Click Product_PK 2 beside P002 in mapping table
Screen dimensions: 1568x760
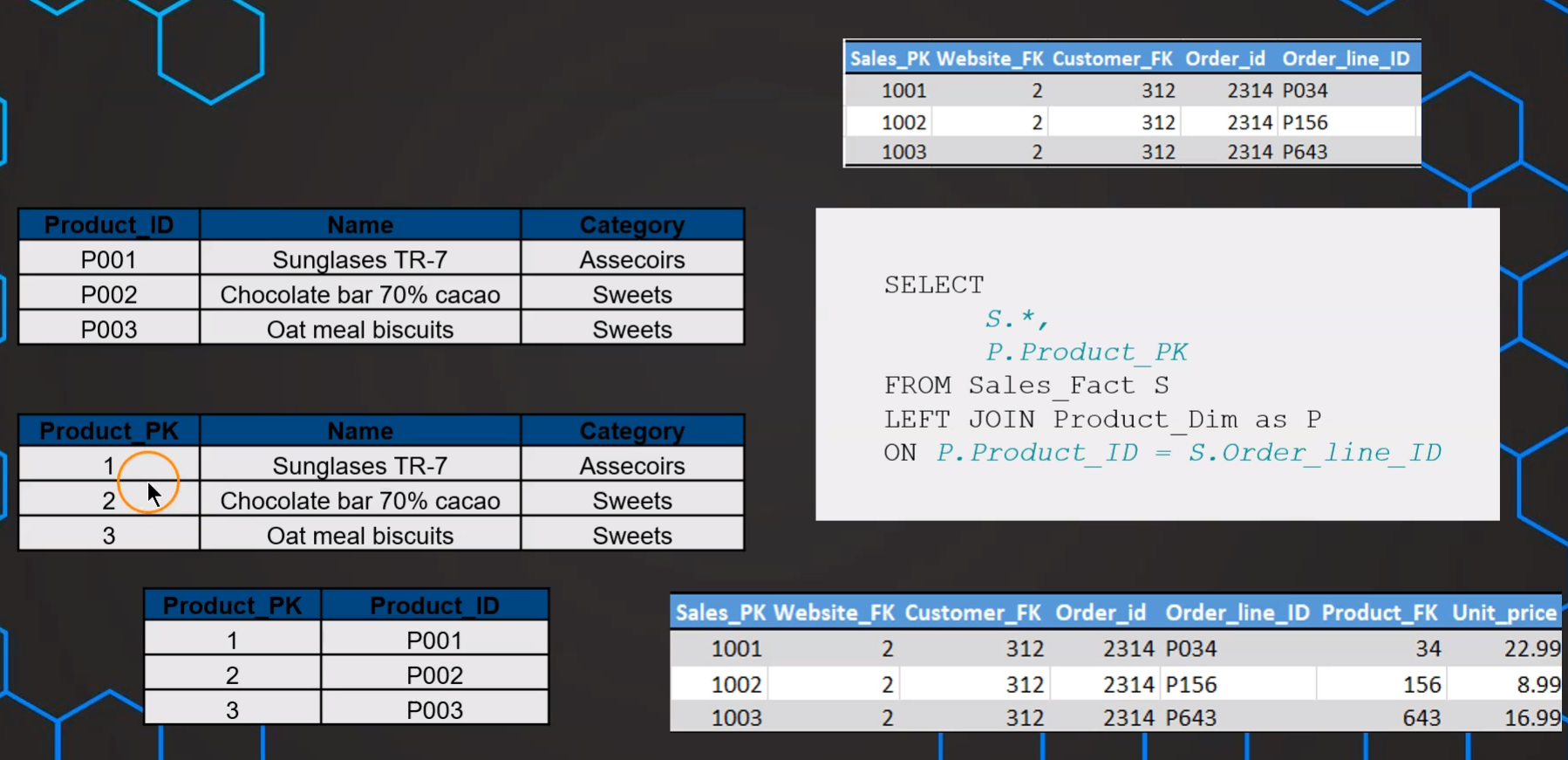[x=232, y=675]
